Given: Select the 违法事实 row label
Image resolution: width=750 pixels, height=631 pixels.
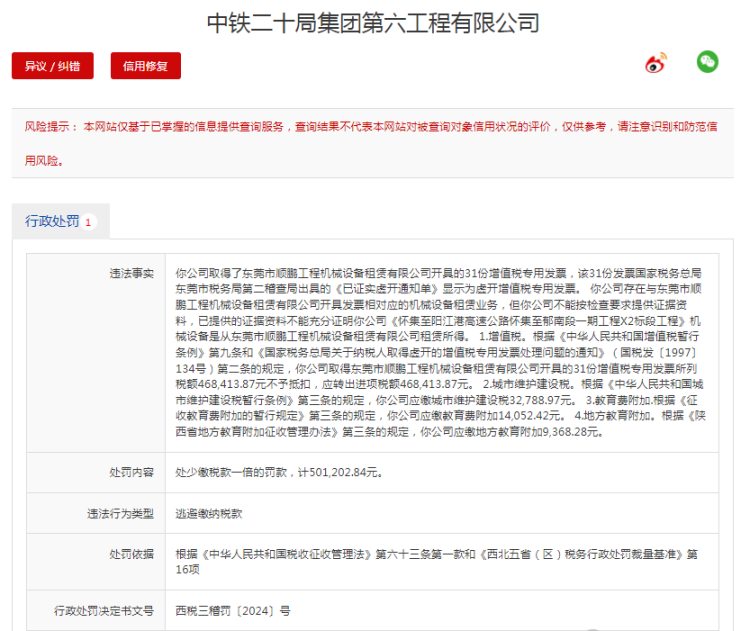Looking at the screenshot, I should 132,273.
